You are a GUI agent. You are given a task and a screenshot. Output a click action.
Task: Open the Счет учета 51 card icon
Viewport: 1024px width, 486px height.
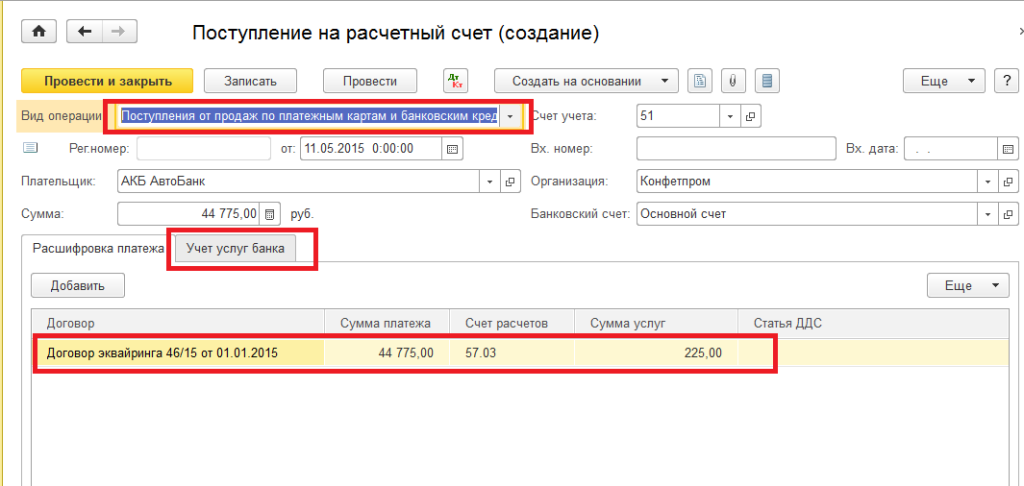[750, 116]
